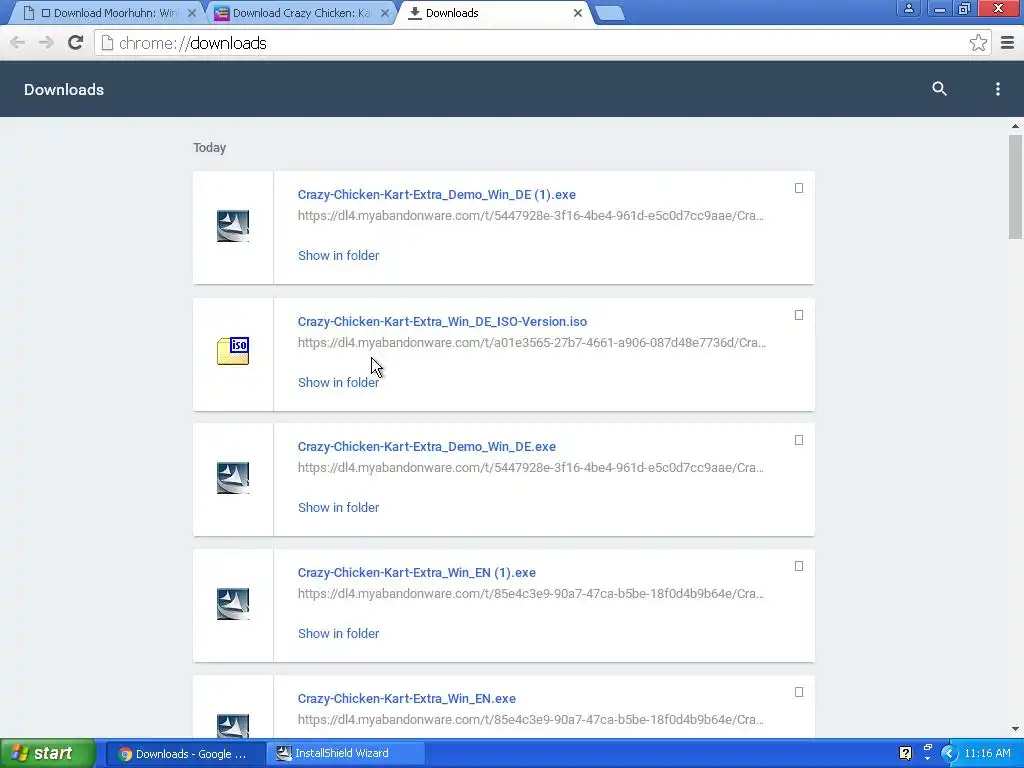The image size is (1024, 768).
Task: Go forward using the forward arrow
Action: pos(46,43)
